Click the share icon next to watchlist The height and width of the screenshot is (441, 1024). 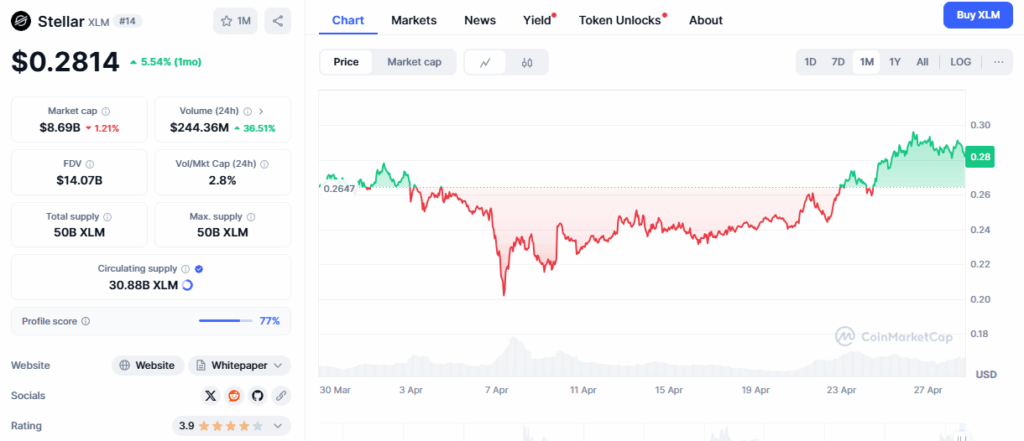pos(278,20)
